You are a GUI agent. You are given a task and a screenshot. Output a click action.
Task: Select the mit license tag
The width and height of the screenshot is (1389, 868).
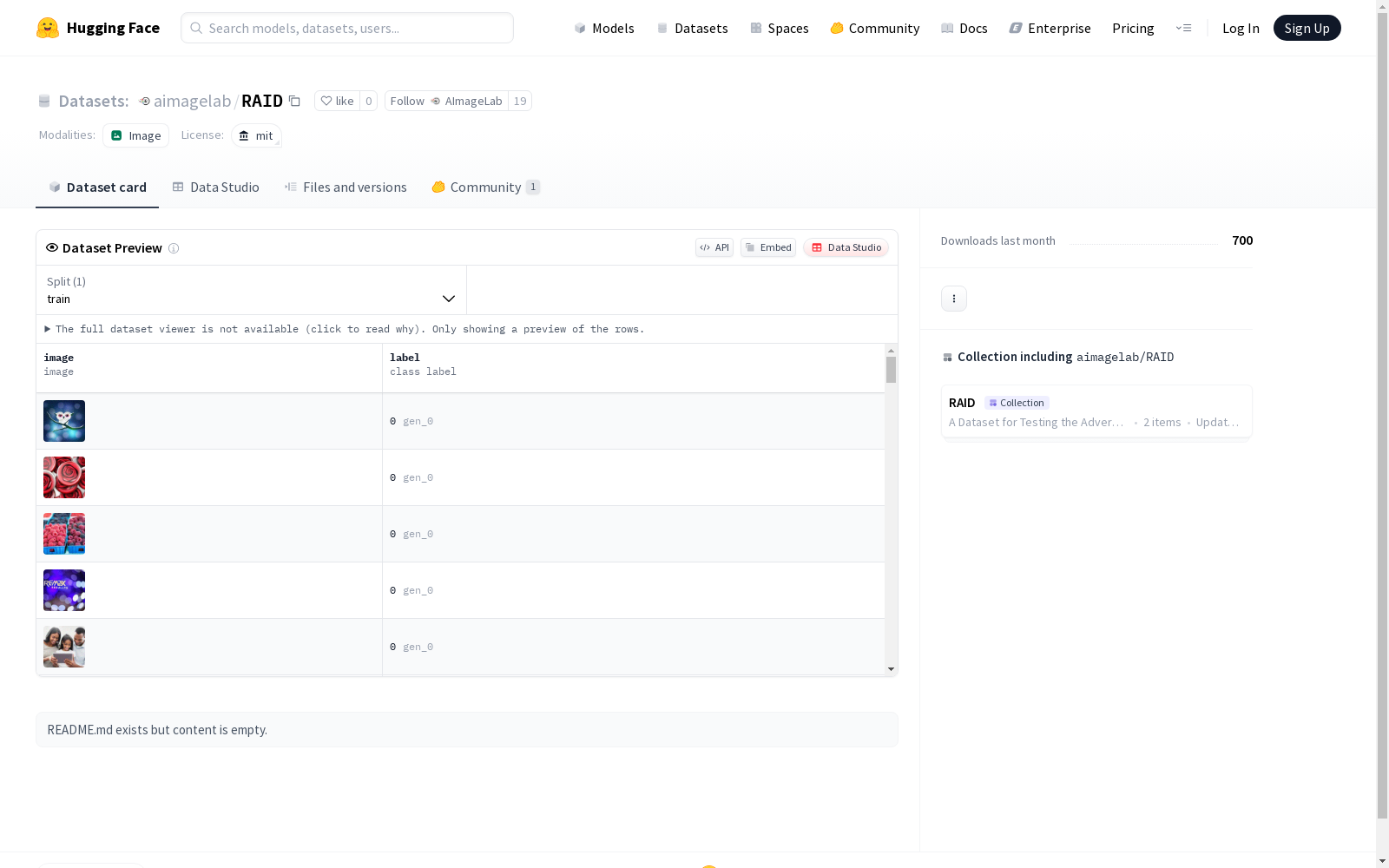pos(256,135)
